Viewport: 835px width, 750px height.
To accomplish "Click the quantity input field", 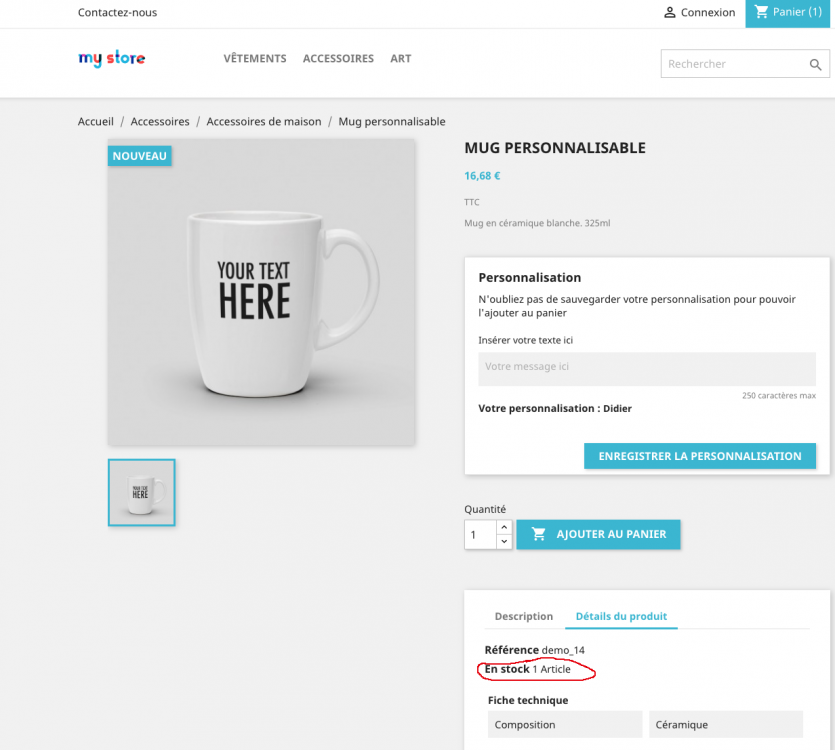I will pyautogui.click(x=480, y=535).
